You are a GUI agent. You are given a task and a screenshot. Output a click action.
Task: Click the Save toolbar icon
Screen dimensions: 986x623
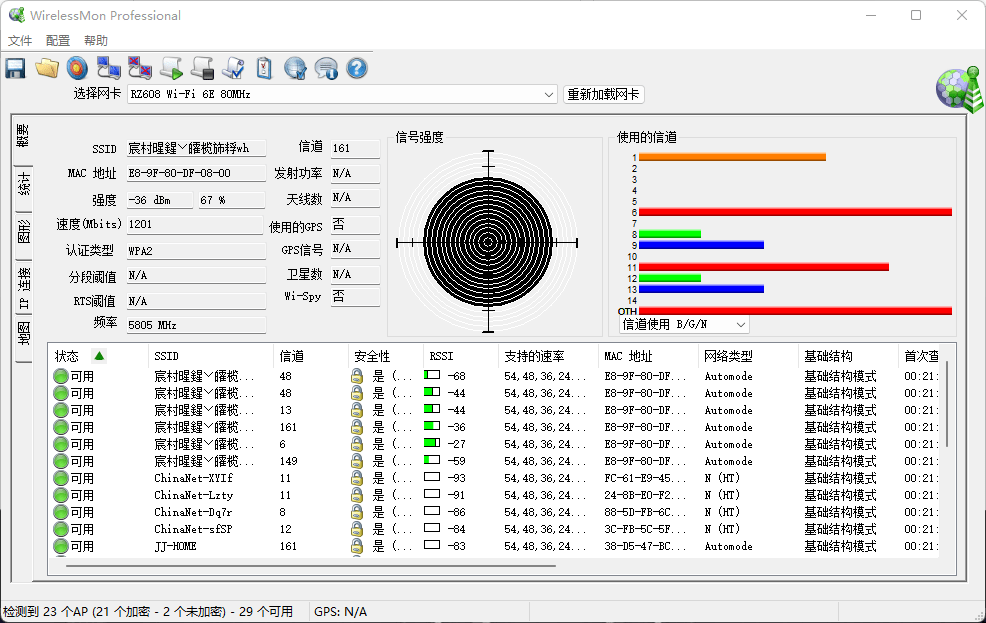tap(14, 68)
